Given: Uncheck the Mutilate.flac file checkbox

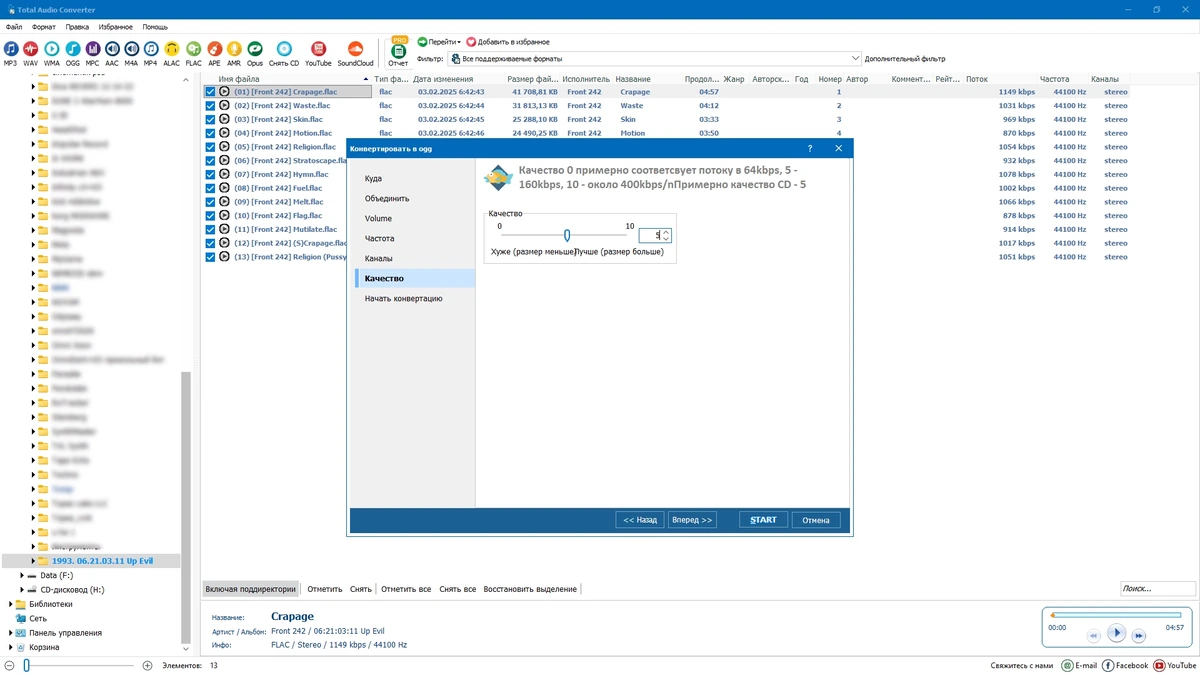Looking at the screenshot, I should (210, 229).
